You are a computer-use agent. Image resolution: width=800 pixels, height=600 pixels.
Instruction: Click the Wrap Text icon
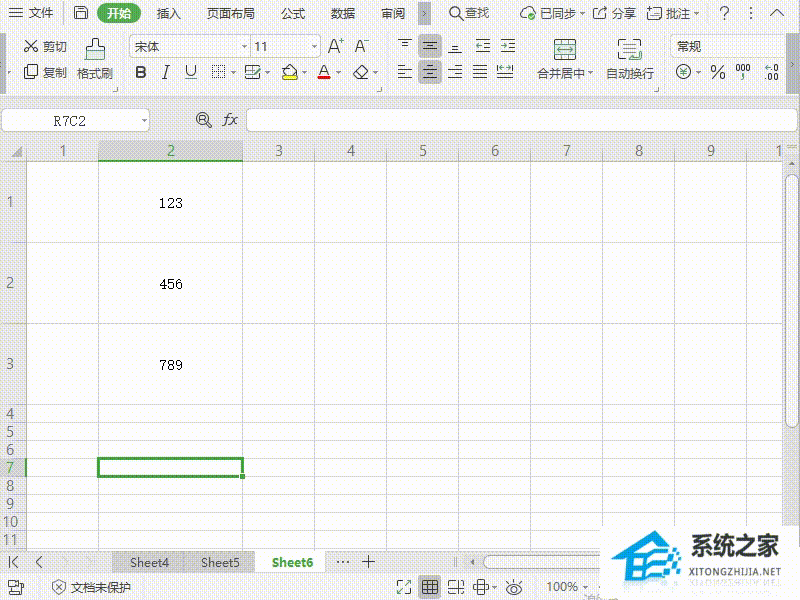tap(629, 50)
